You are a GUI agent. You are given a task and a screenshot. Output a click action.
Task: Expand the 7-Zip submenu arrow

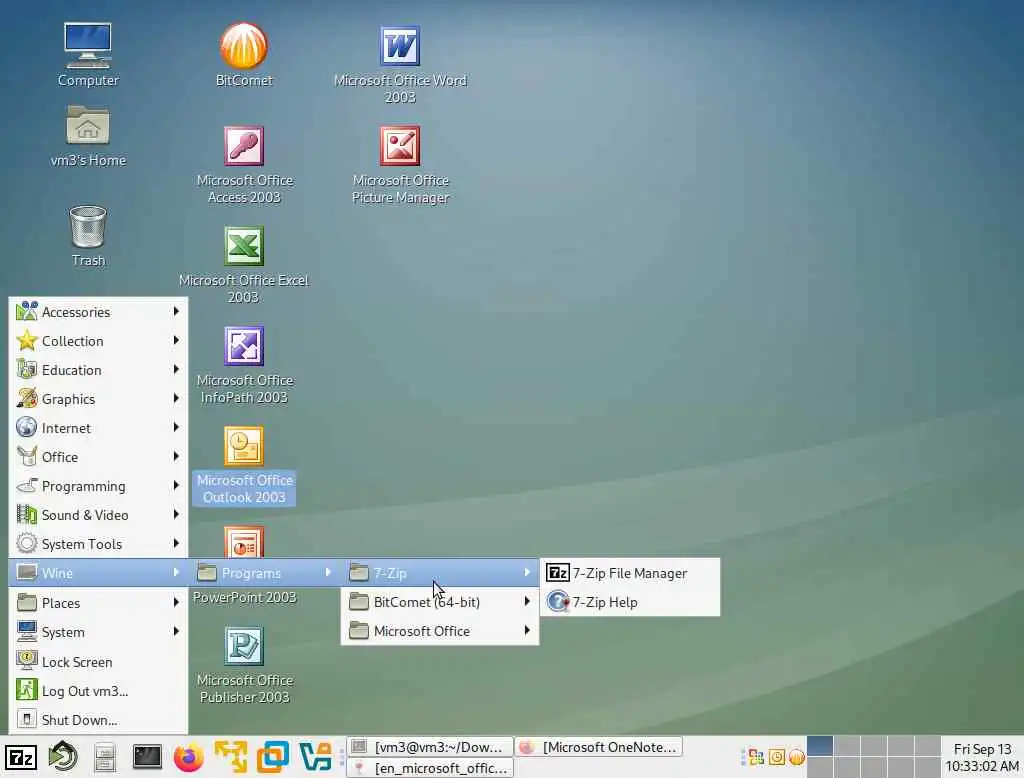point(526,573)
